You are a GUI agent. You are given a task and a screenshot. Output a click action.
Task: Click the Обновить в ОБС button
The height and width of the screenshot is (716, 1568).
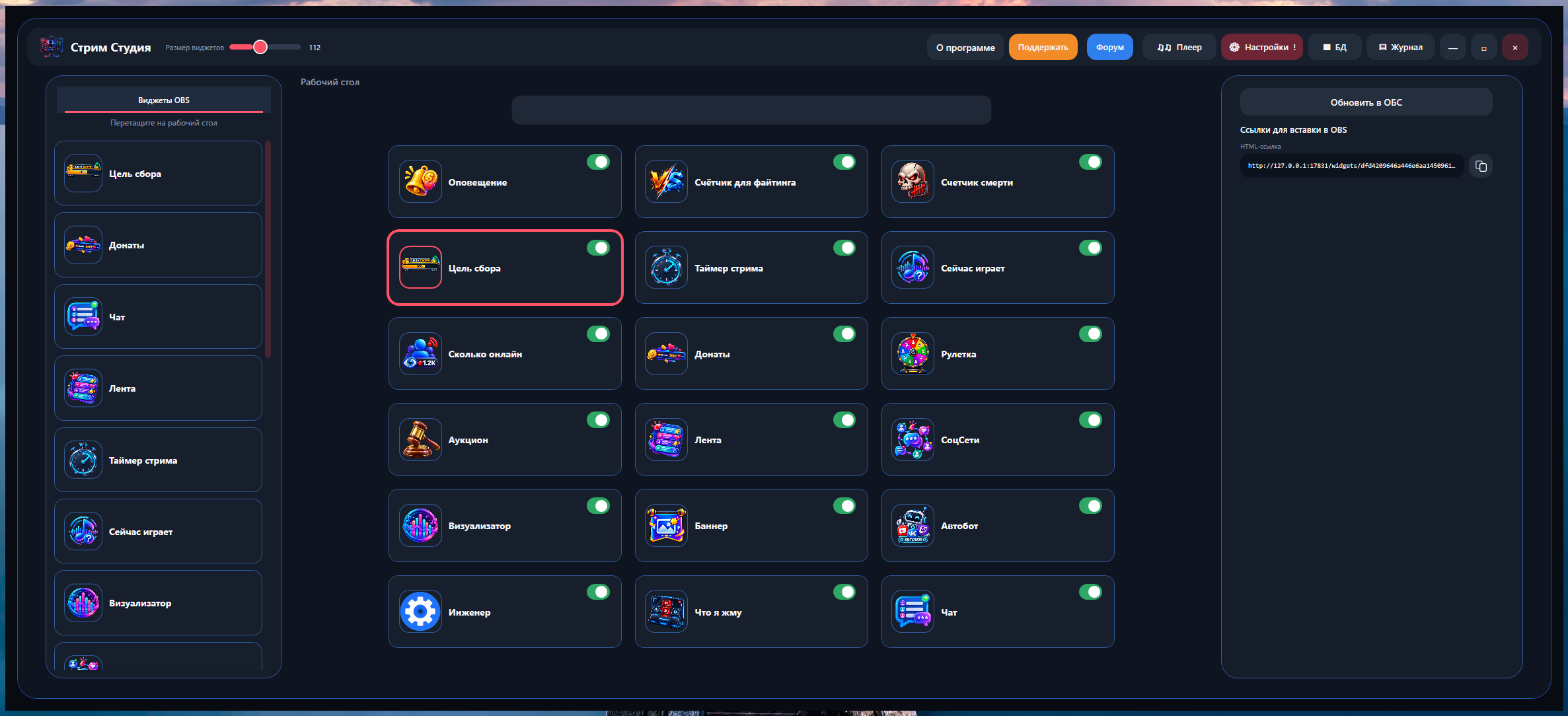click(x=1366, y=102)
